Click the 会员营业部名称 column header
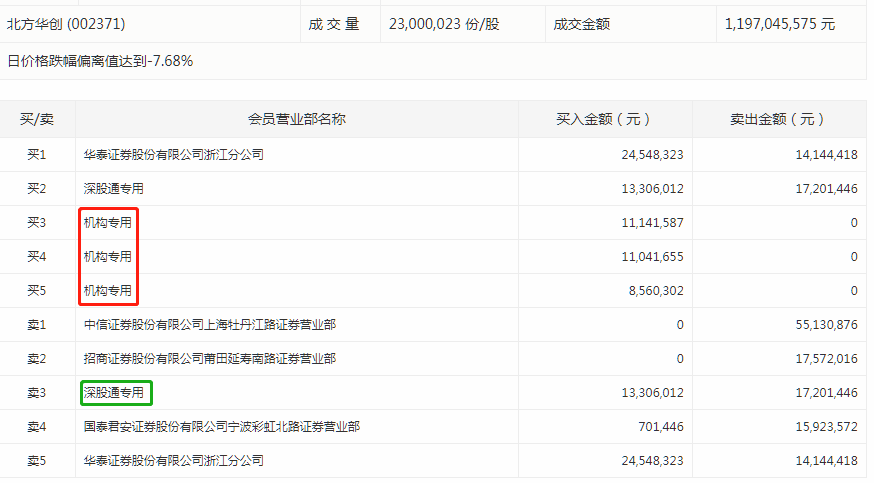The height and width of the screenshot is (483, 874). pyautogui.click(x=297, y=119)
